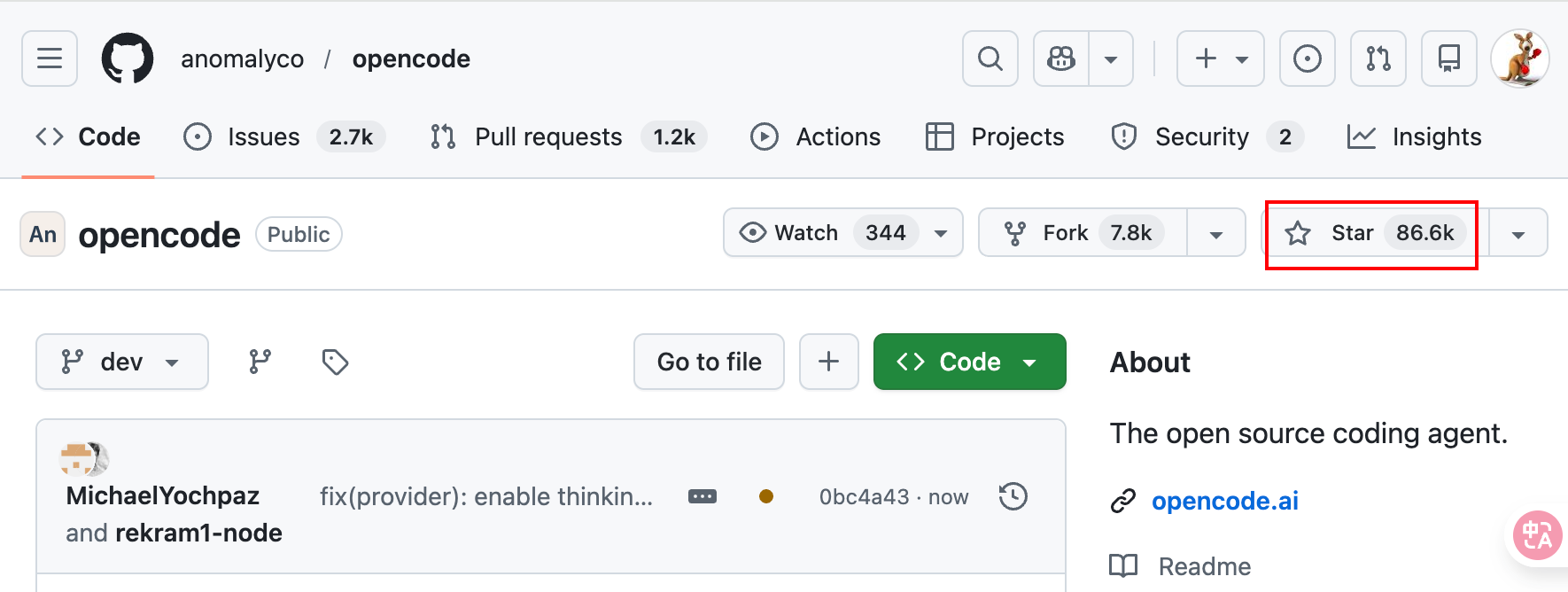Expand the commit message ellipsis button
The height and width of the screenshot is (592, 1568).
click(702, 496)
